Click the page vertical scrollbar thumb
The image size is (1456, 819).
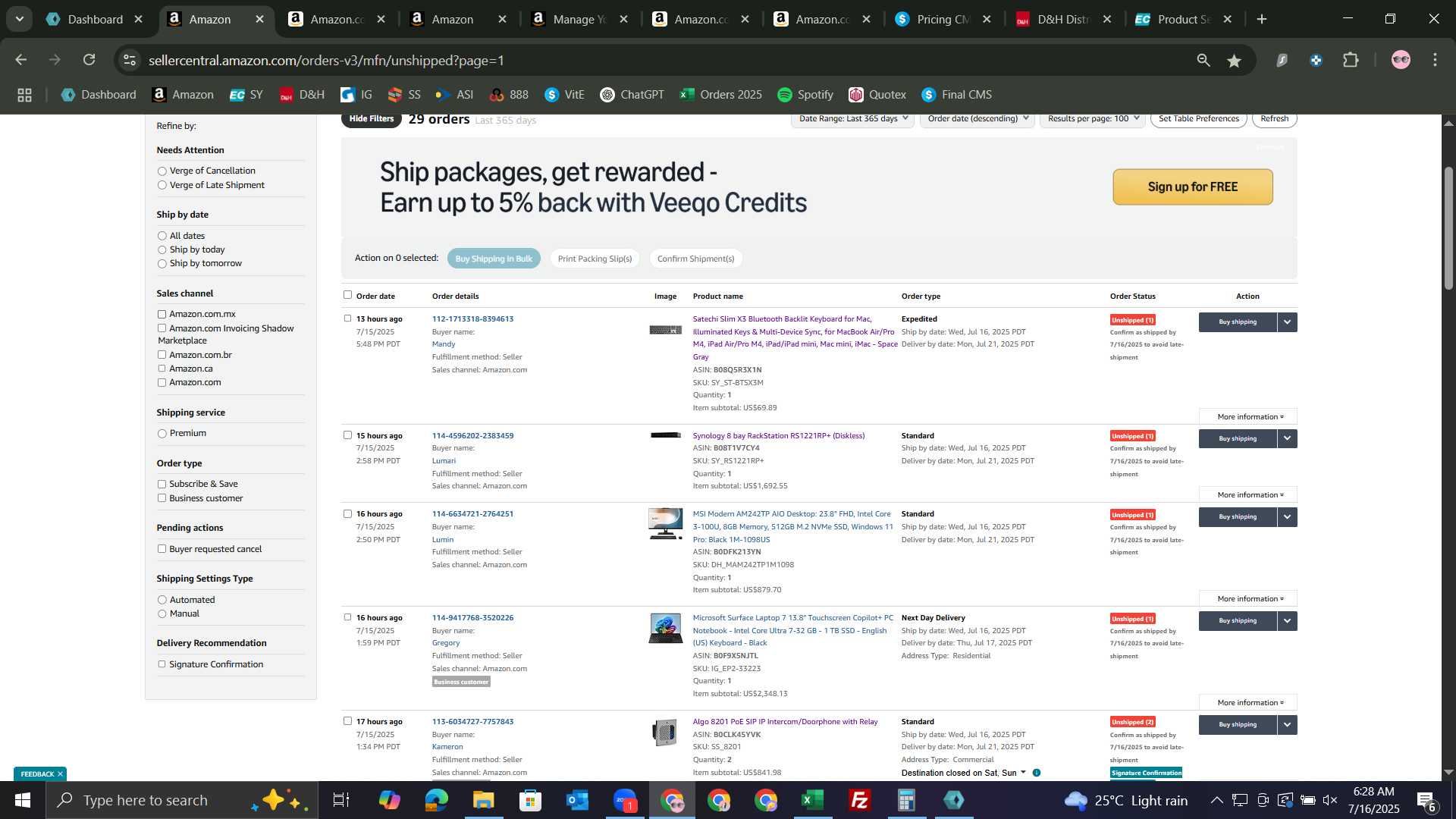(x=1448, y=227)
